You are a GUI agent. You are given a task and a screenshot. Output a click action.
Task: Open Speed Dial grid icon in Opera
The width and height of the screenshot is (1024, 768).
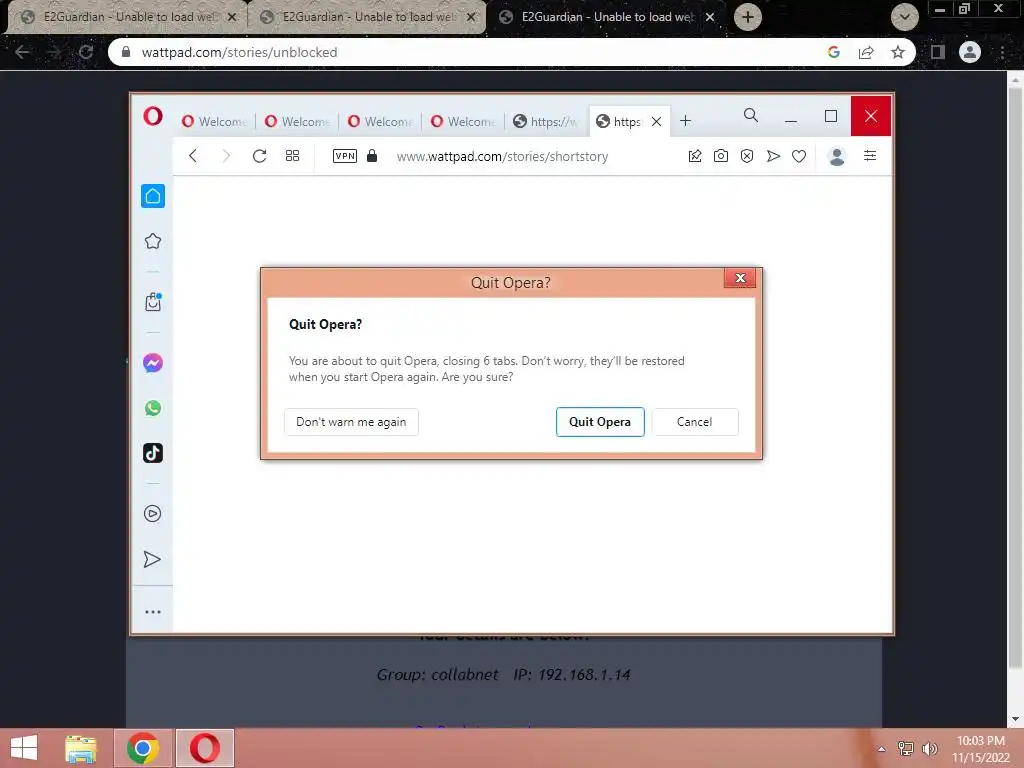[x=293, y=155]
